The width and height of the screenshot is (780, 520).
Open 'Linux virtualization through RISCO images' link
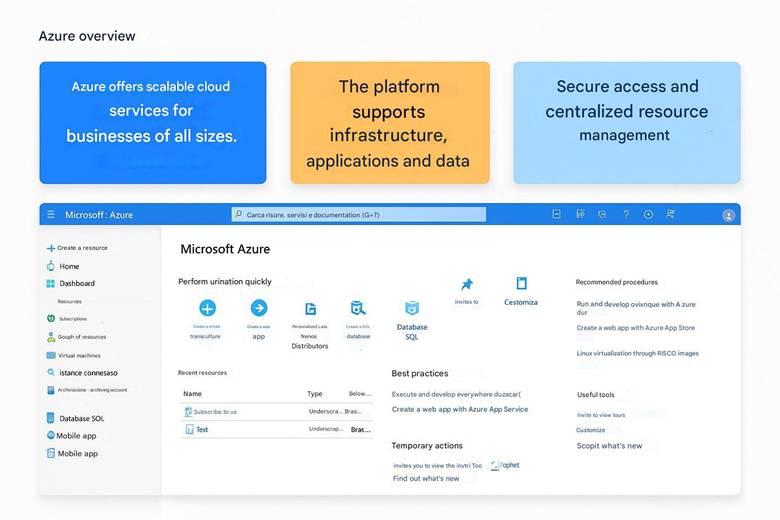[x=637, y=353]
